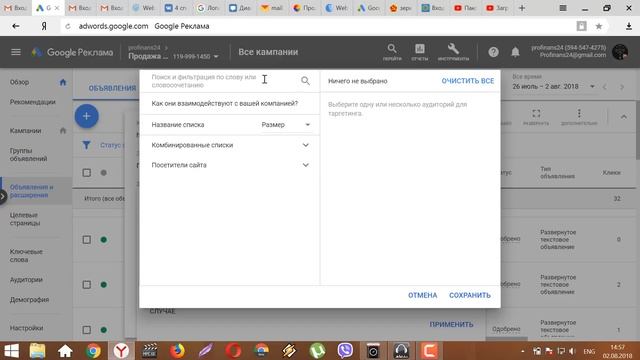Open Целевые страницы in the sidebar
This screenshot has height=360, width=640.
click(25, 219)
